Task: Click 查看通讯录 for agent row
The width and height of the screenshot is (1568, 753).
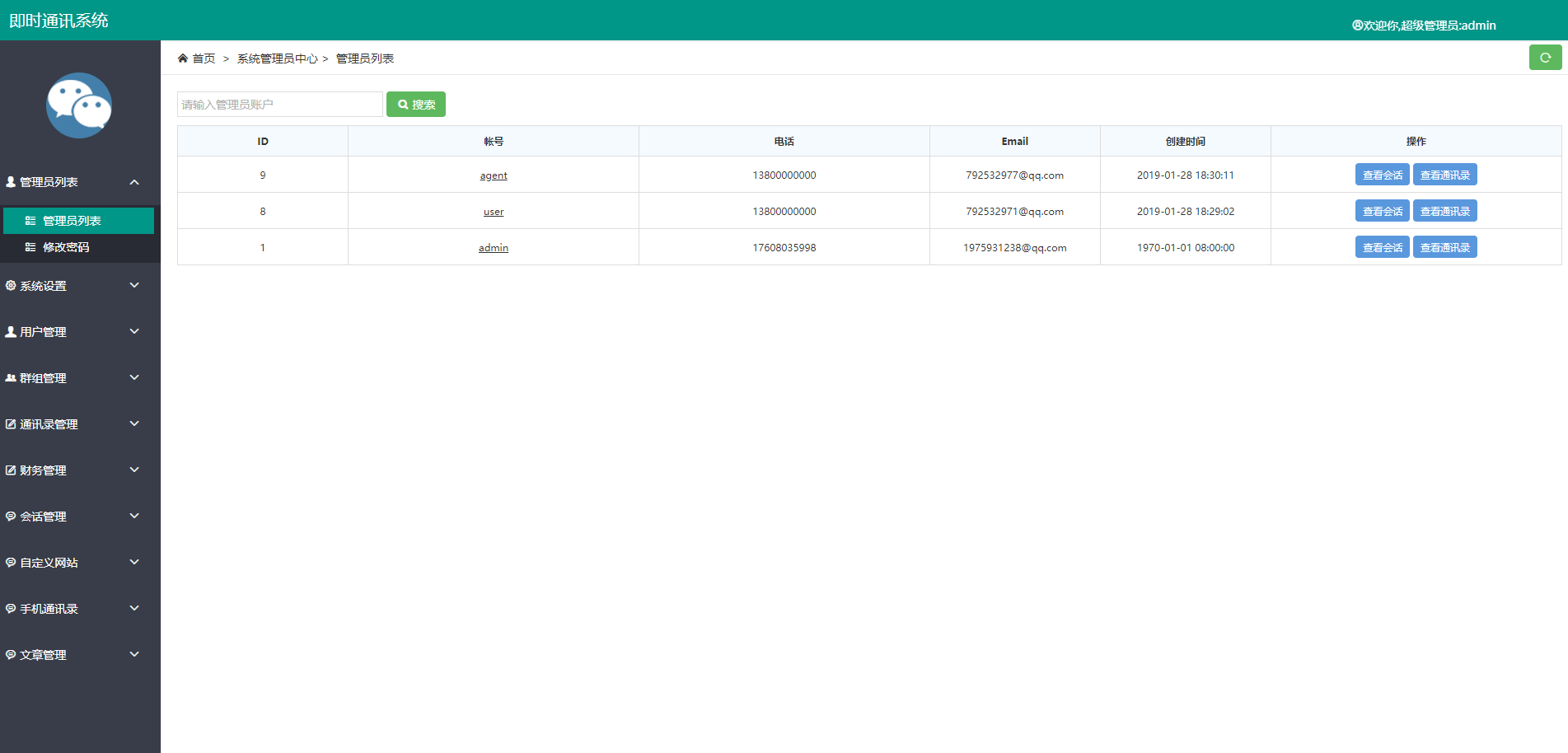Action: click(x=1444, y=175)
